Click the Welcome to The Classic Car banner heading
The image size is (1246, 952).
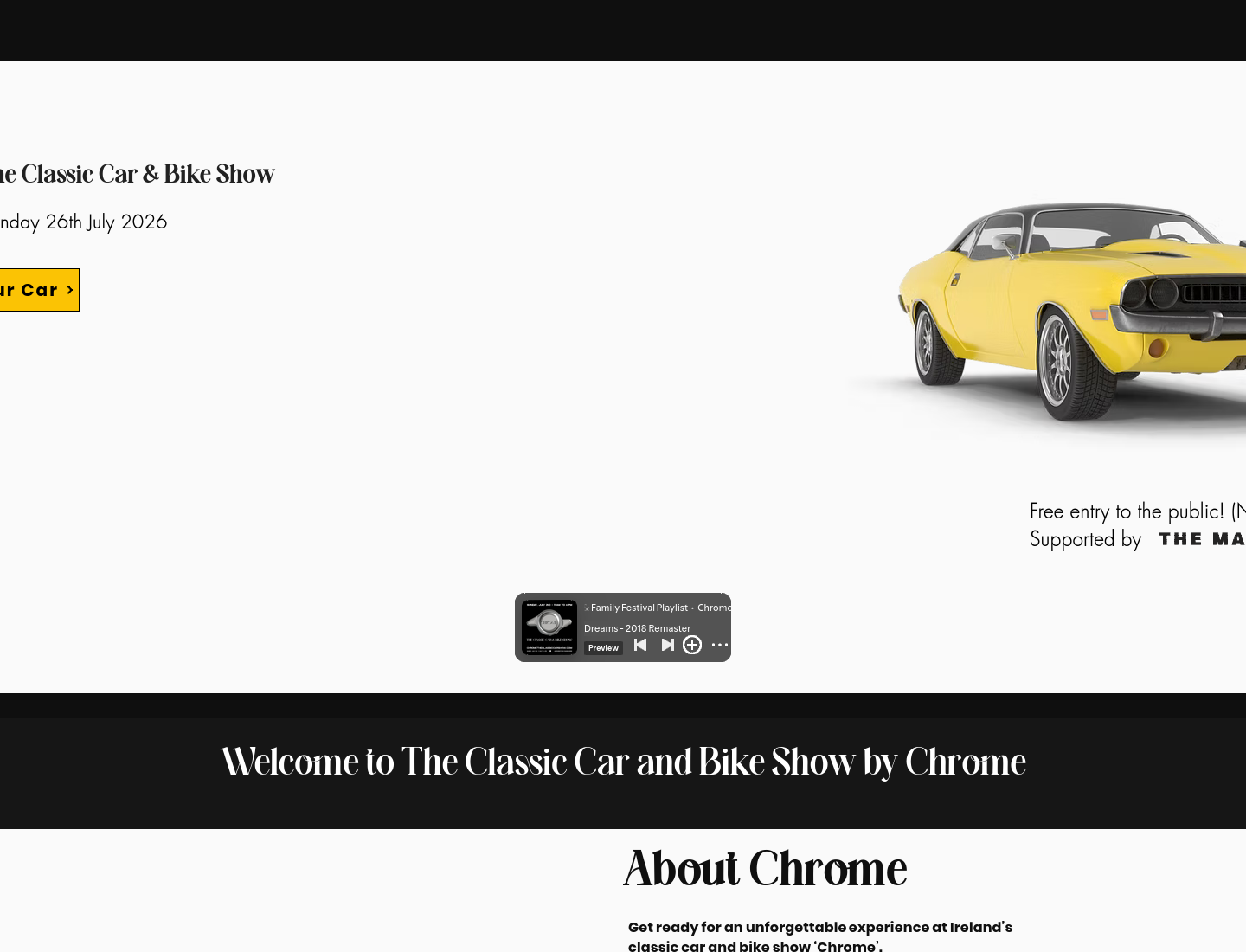(x=623, y=762)
